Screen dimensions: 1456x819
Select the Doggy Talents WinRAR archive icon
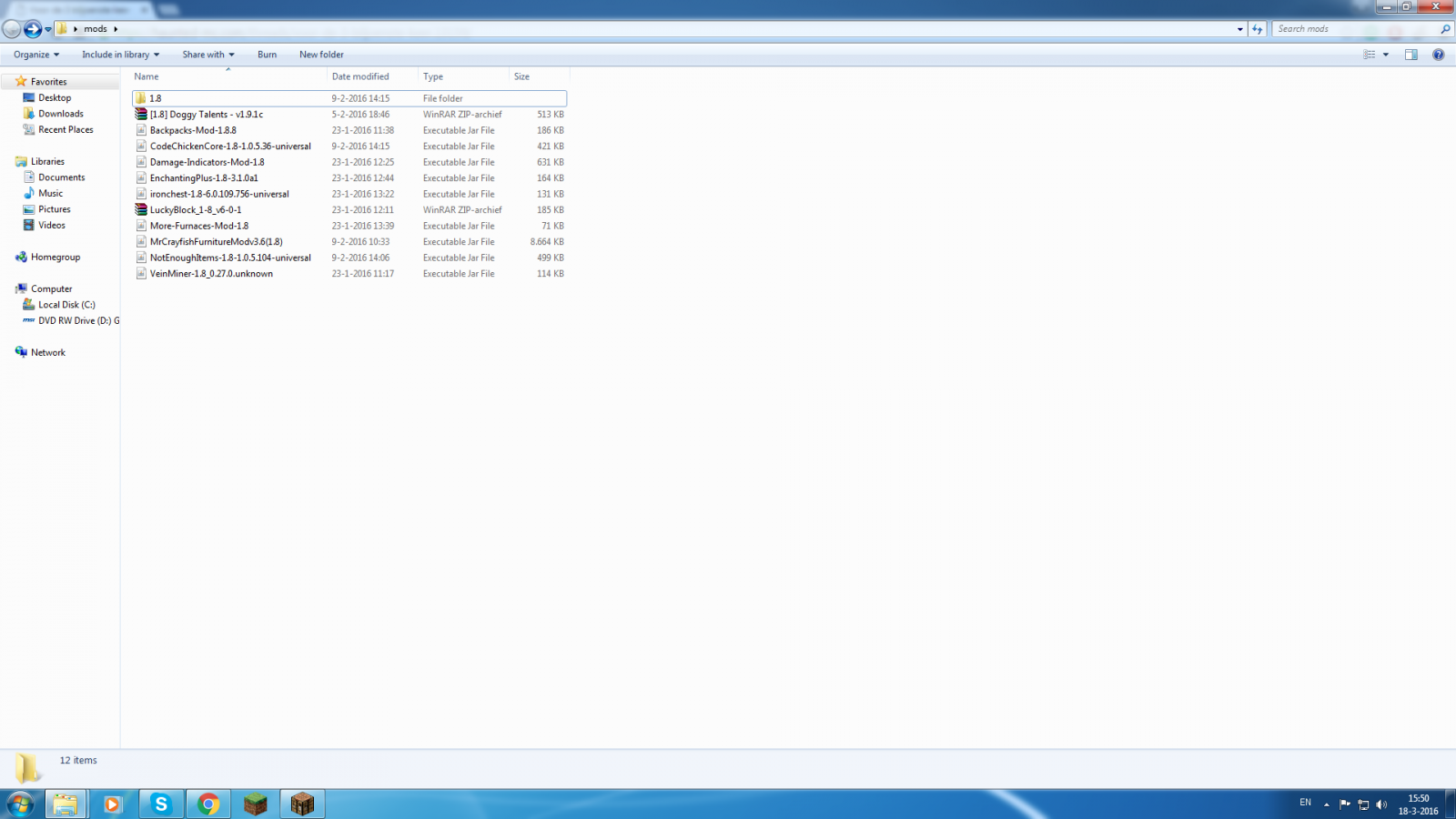(141, 115)
